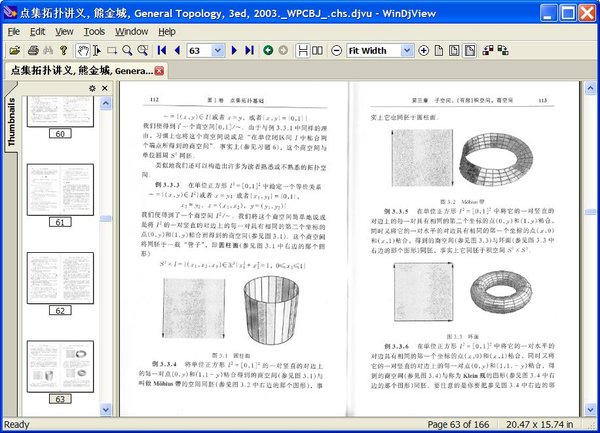Click the Möbius band figure on page 113
The height and width of the screenshot is (433, 600).
coord(496,159)
